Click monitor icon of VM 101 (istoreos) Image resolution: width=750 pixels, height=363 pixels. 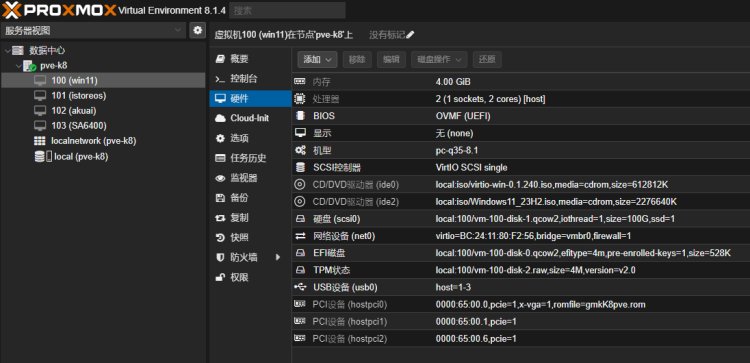40,96
